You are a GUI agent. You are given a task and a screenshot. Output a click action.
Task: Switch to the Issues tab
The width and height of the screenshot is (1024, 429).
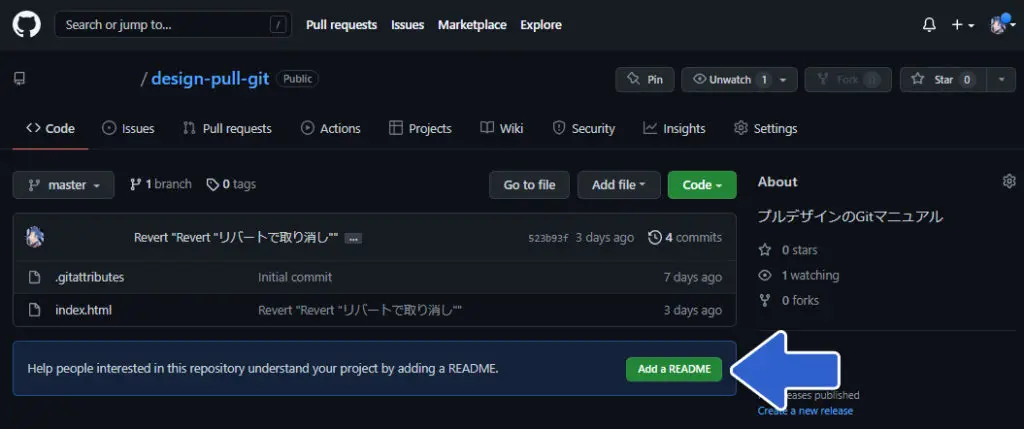tap(128, 128)
